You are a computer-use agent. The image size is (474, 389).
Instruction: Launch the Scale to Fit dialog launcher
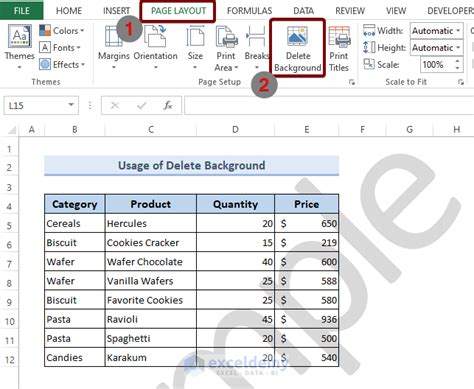coord(461,82)
